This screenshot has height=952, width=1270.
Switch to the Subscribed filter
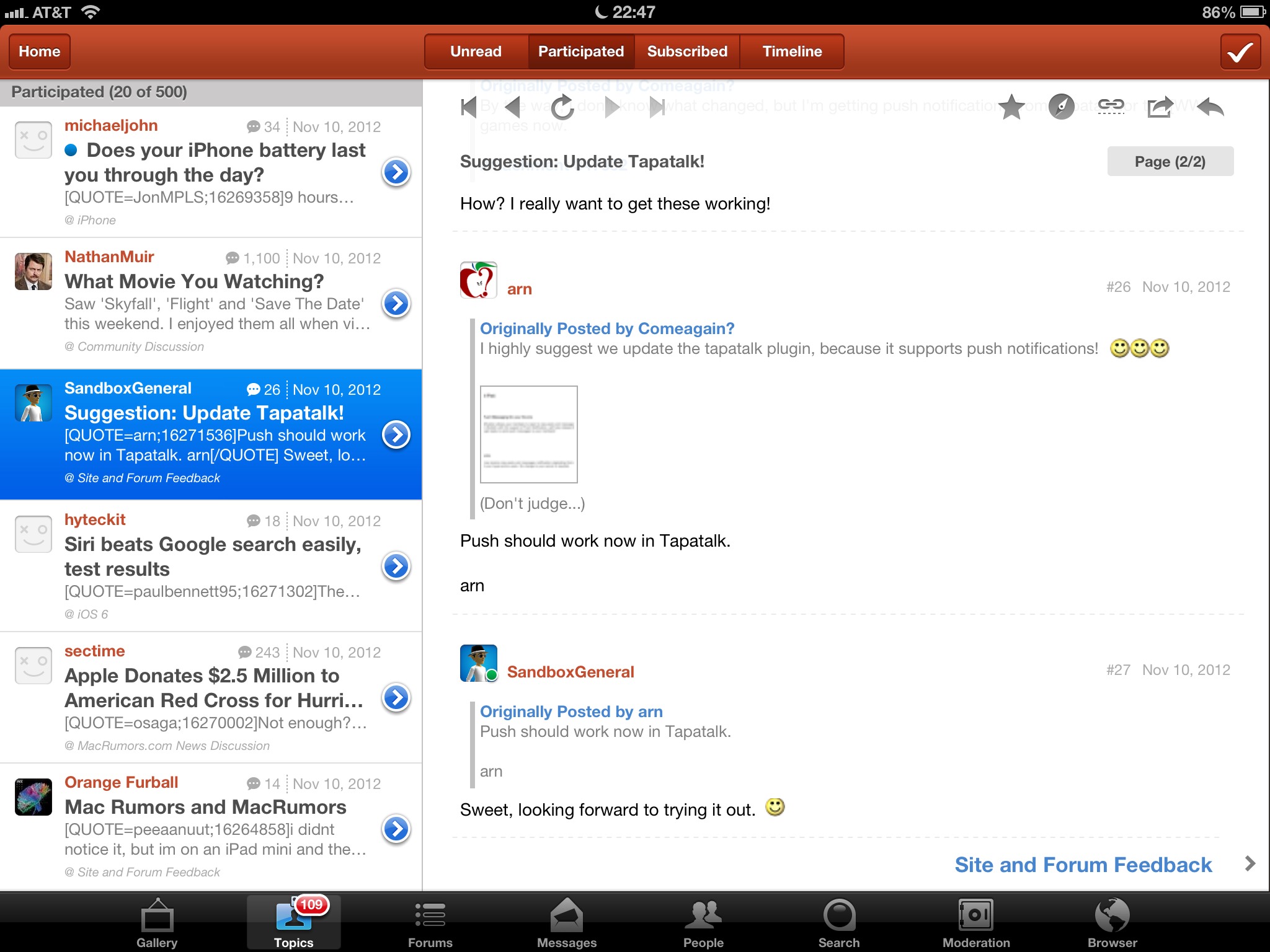[687, 51]
